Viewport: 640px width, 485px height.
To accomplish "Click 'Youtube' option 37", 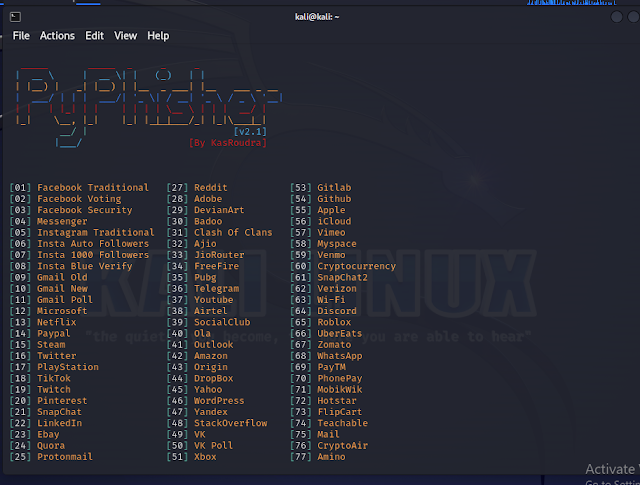I will pos(213,300).
